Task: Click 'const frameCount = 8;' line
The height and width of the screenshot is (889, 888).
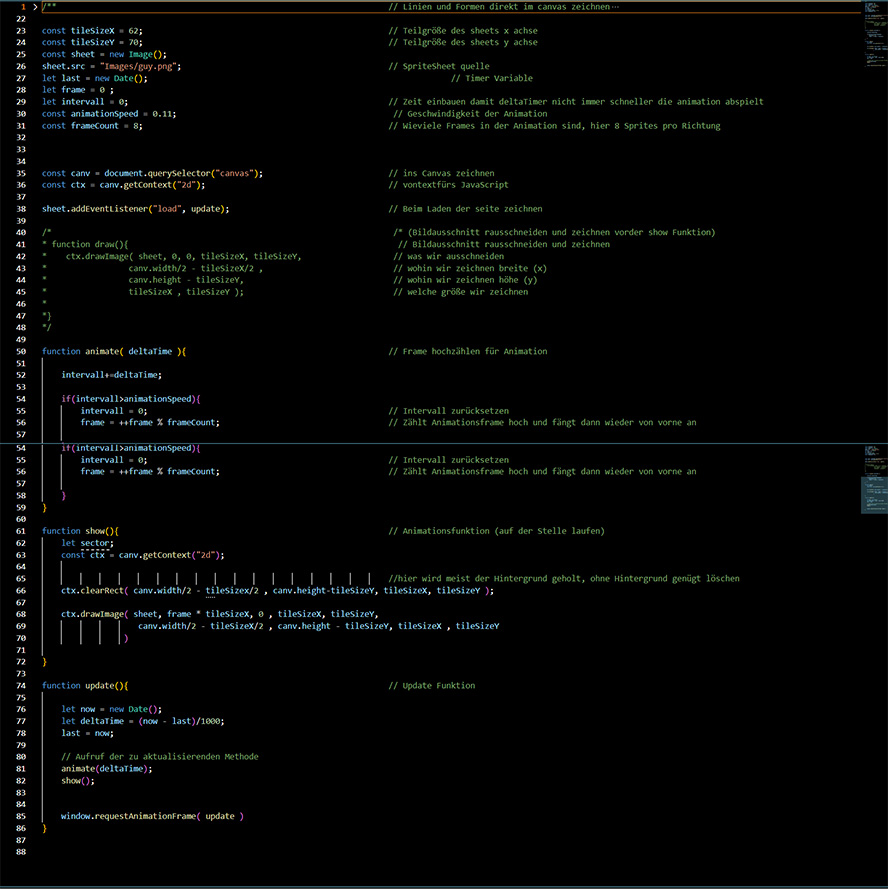Action: [92, 126]
